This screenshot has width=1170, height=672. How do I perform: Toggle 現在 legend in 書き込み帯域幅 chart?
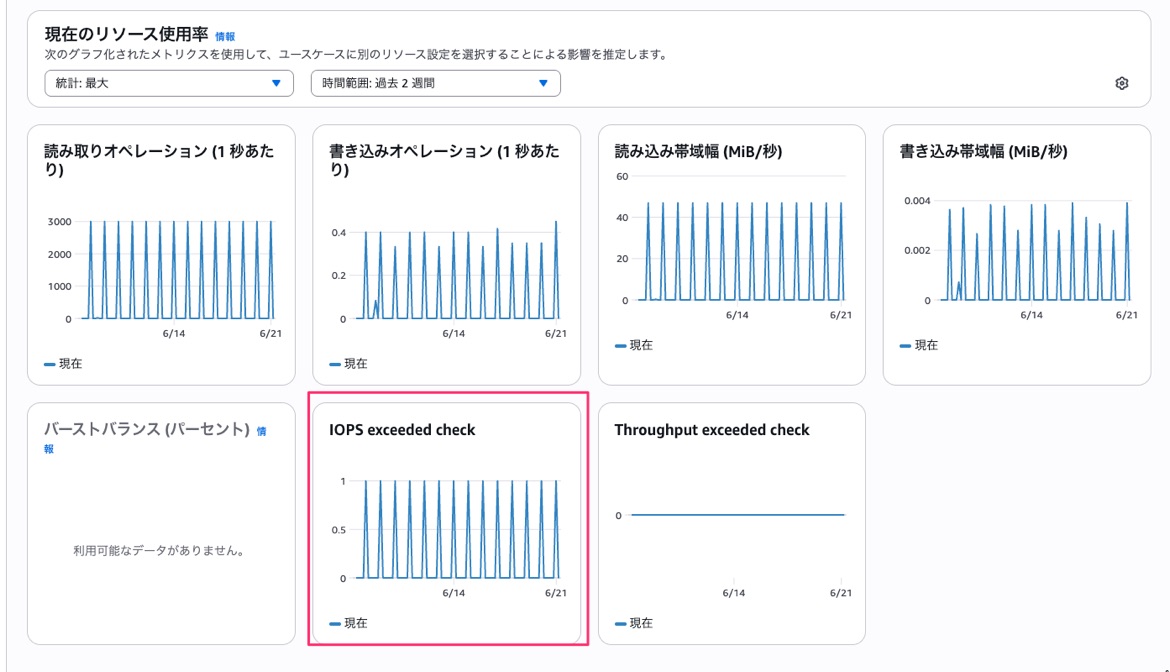click(x=919, y=345)
